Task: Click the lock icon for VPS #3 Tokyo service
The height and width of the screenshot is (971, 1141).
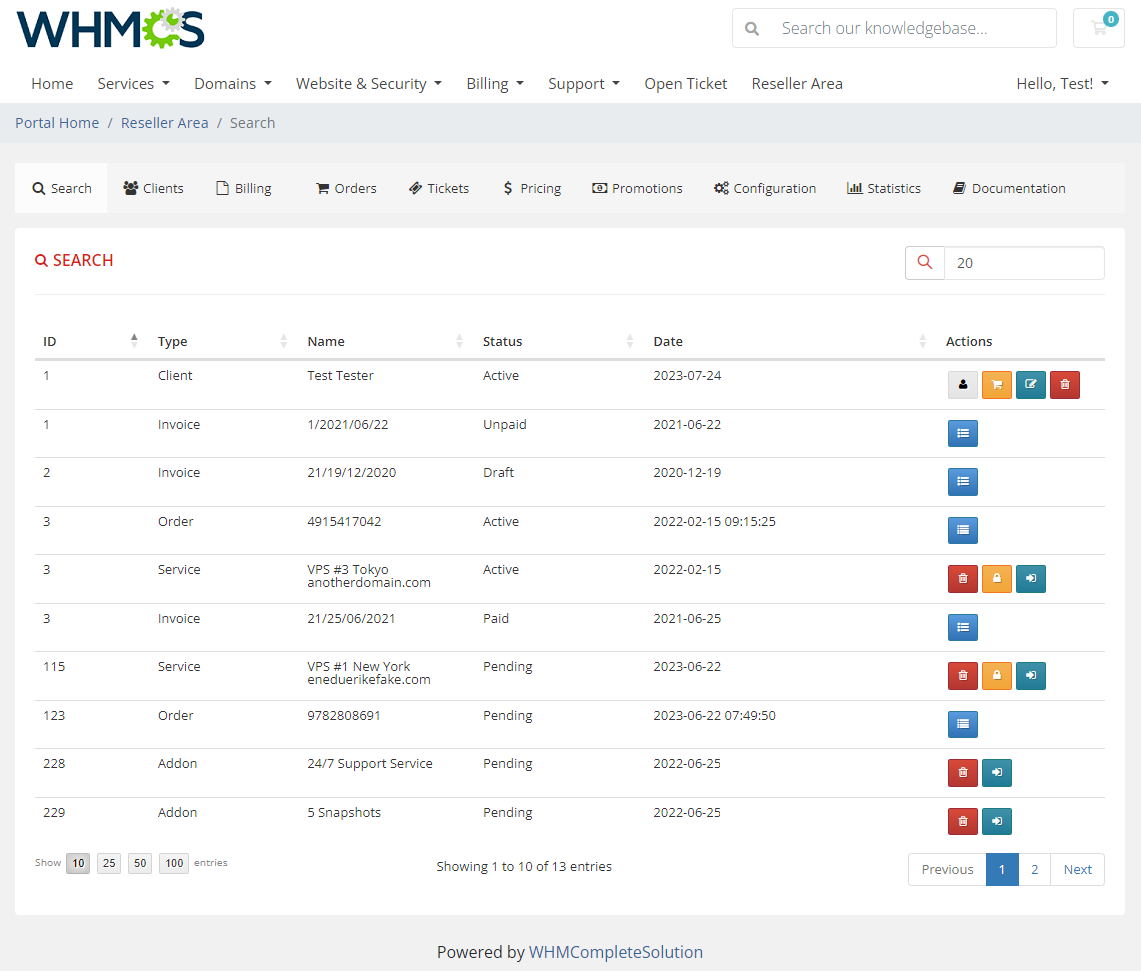Action: (996, 578)
